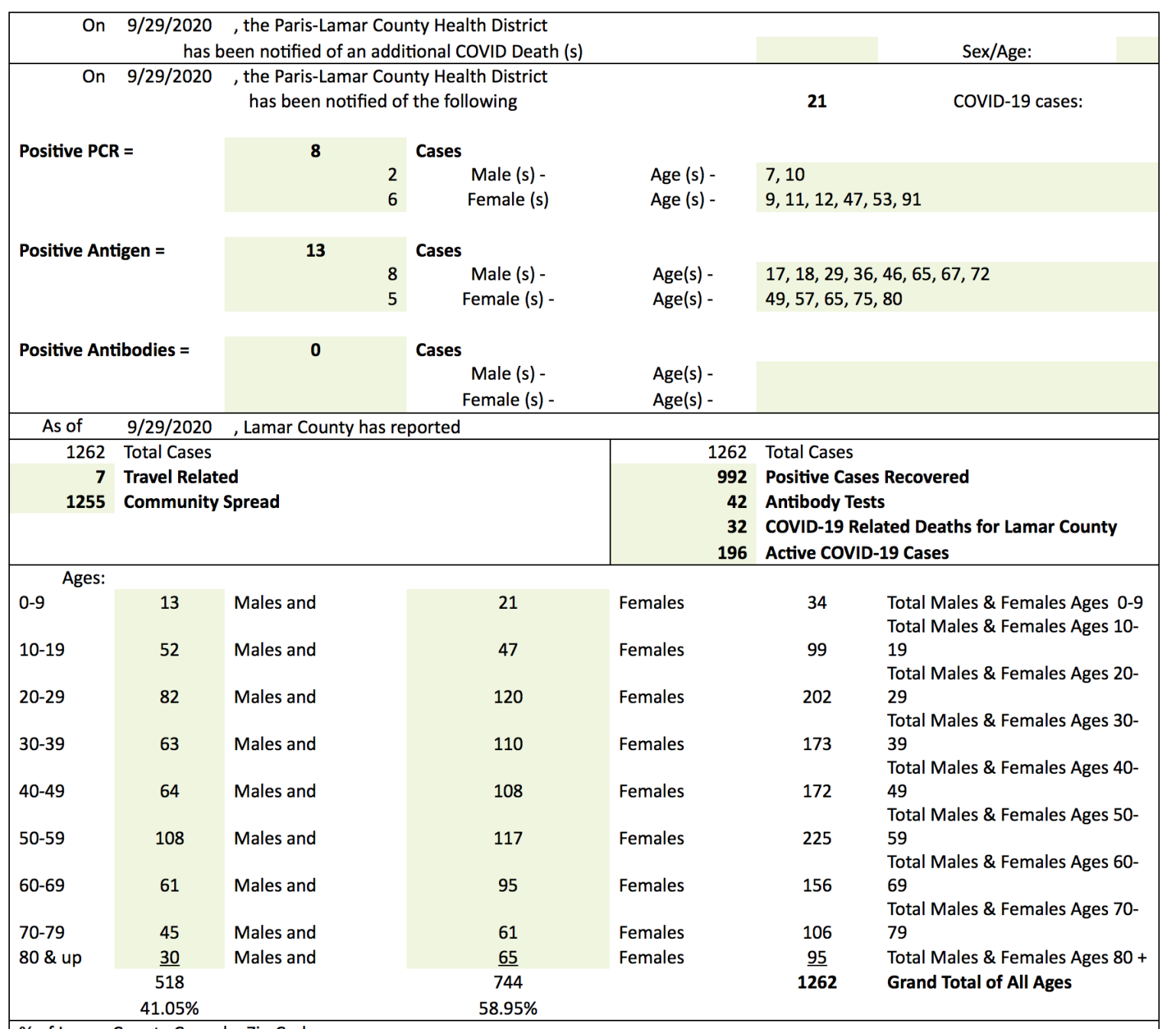Screen dimensions: 1176x1029
Task: Select the PCR female ages '9, 11, 12, 47, 53, 91'
Action: [x=957, y=199]
